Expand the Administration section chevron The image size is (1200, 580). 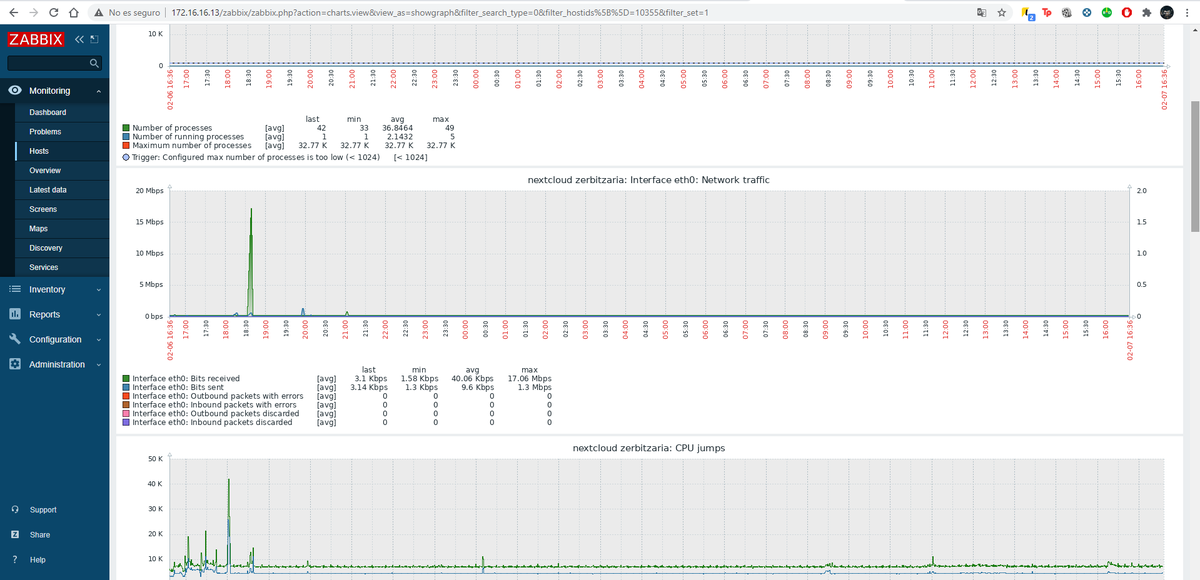pos(99,365)
